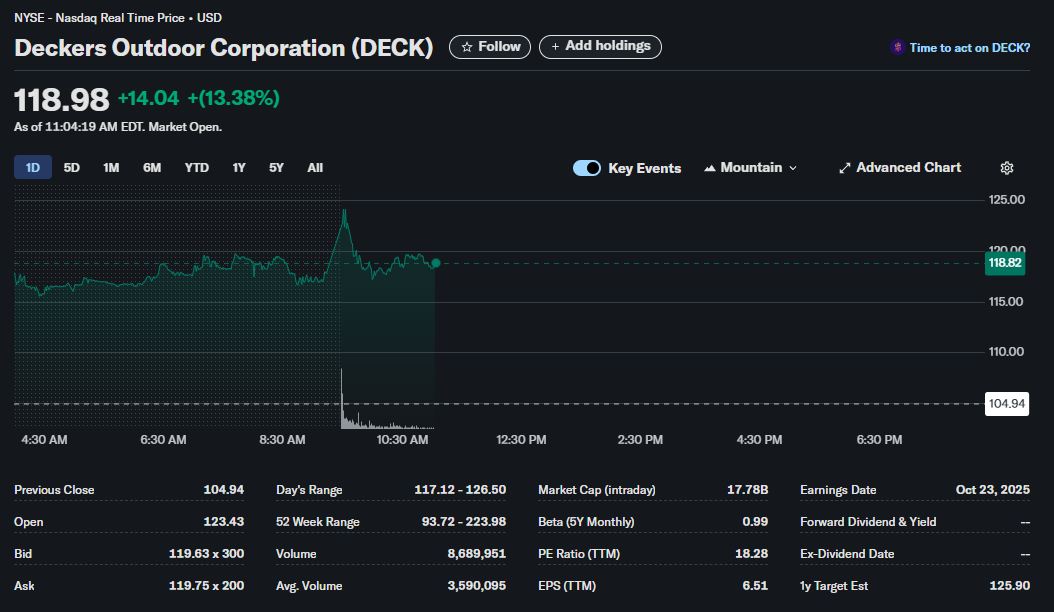Click the Ask value 119.75 x 200

[x=206, y=586]
